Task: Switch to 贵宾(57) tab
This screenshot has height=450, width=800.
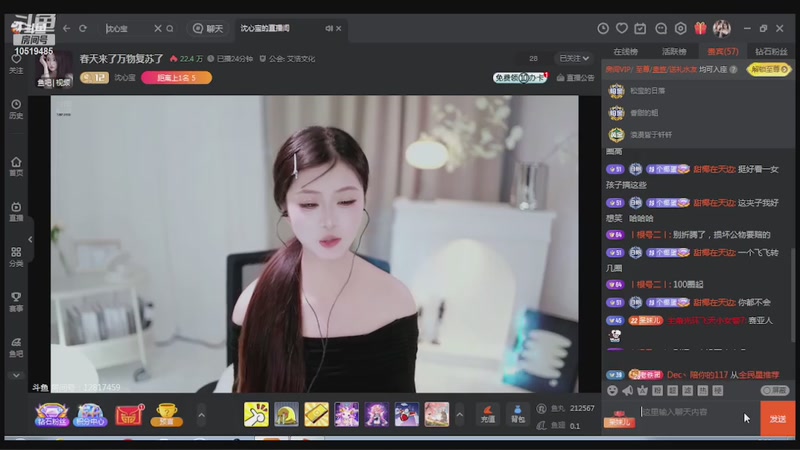Action: (x=722, y=52)
